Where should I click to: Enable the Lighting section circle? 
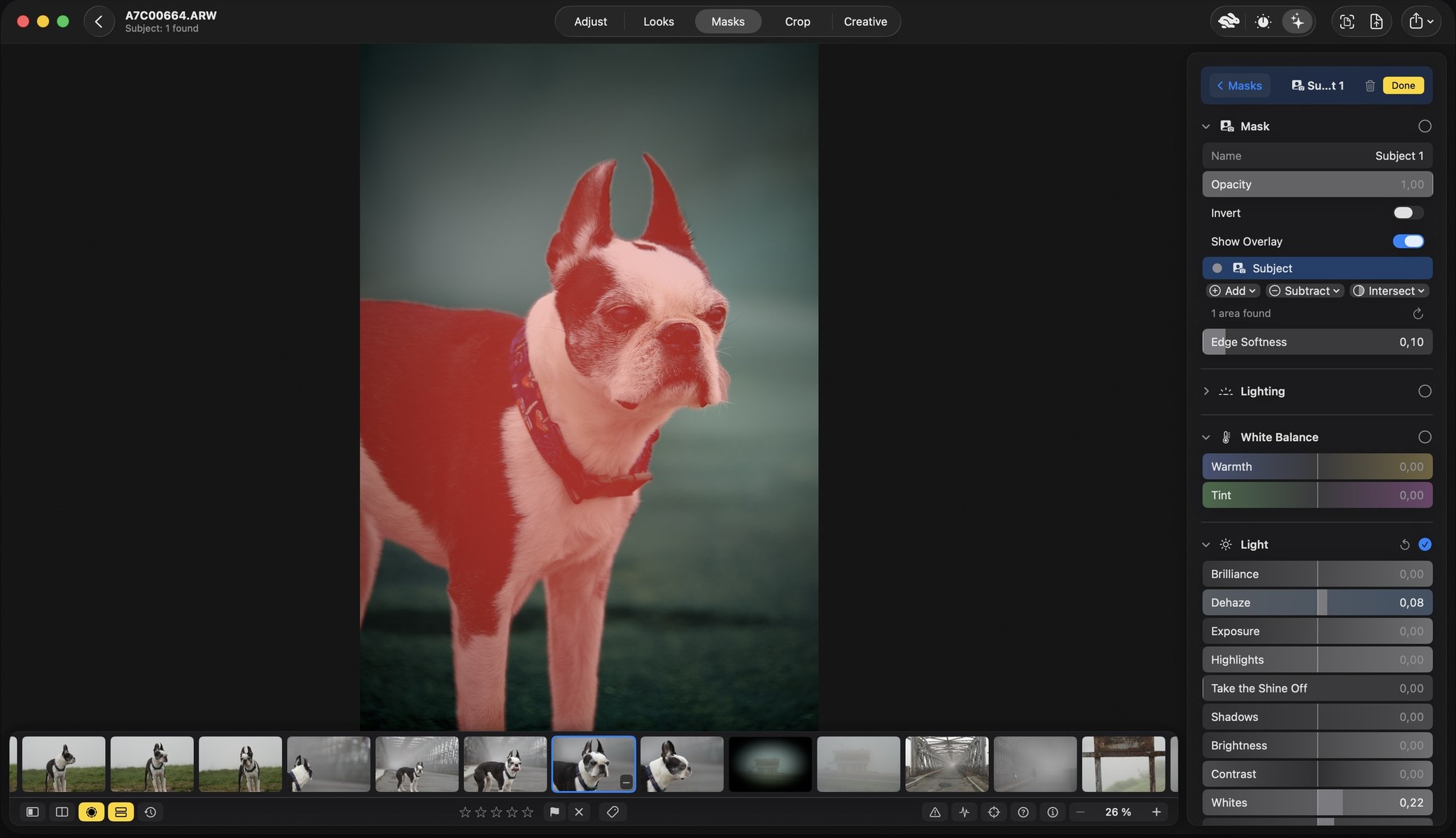tap(1424, 391)
